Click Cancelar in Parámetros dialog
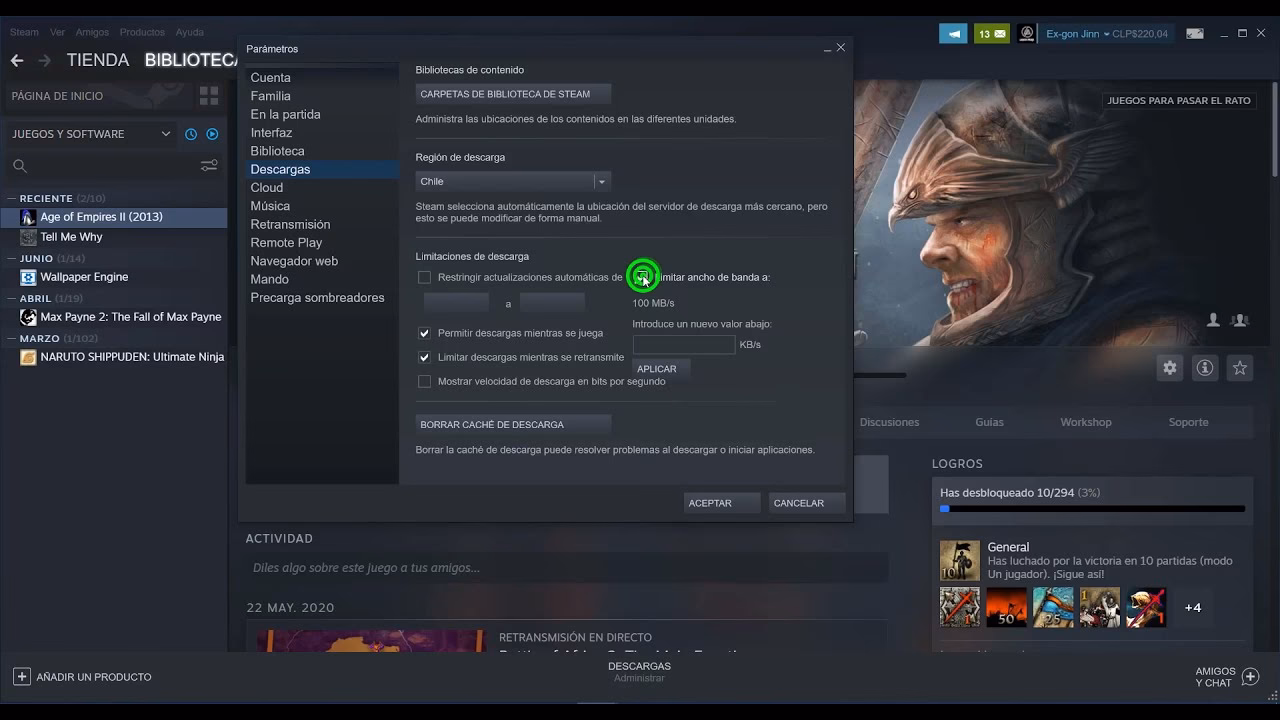This screenshot has width=1280, height=720. (807, 503)
